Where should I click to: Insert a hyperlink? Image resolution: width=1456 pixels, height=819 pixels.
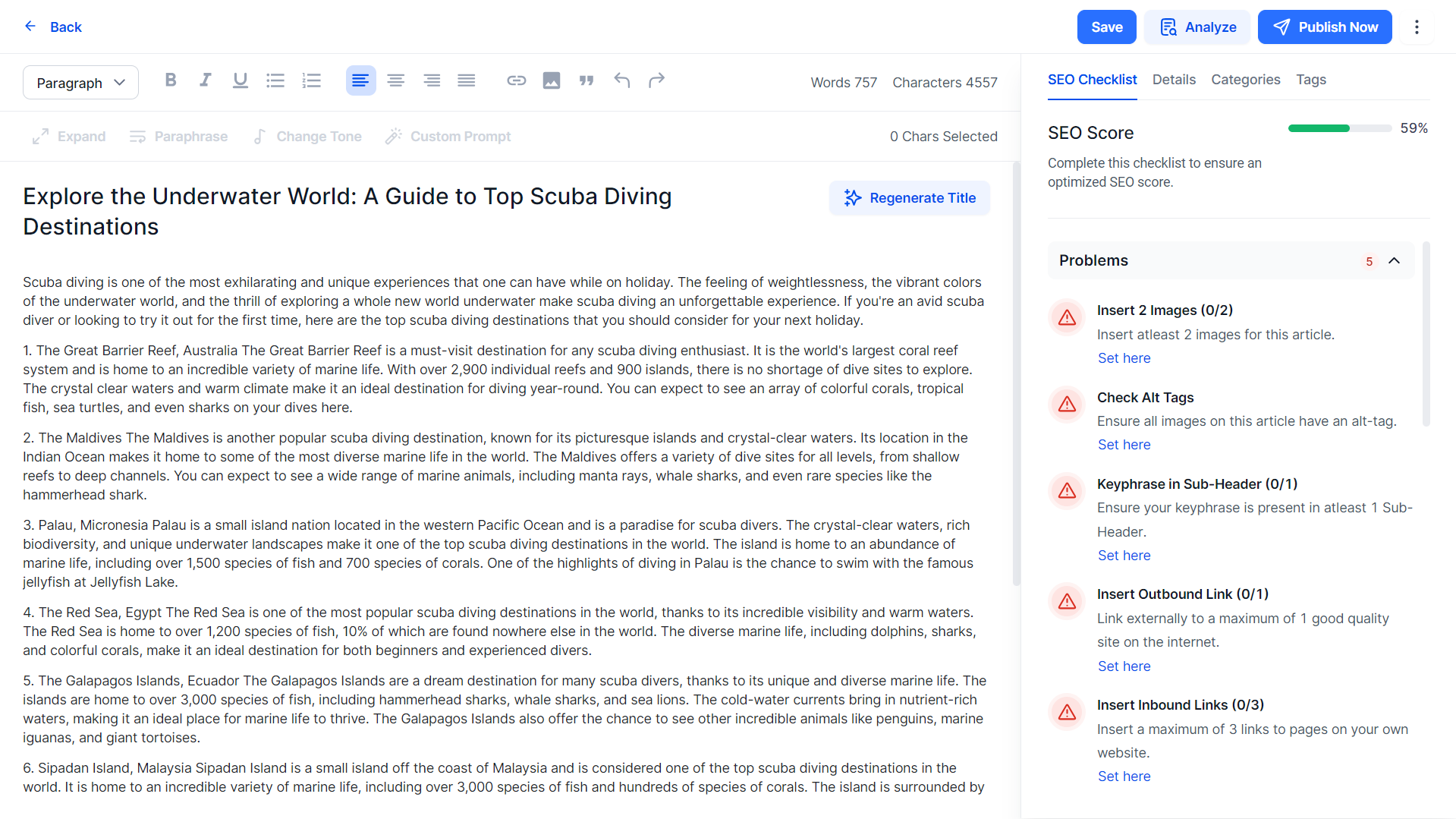[x=517, y=80]
